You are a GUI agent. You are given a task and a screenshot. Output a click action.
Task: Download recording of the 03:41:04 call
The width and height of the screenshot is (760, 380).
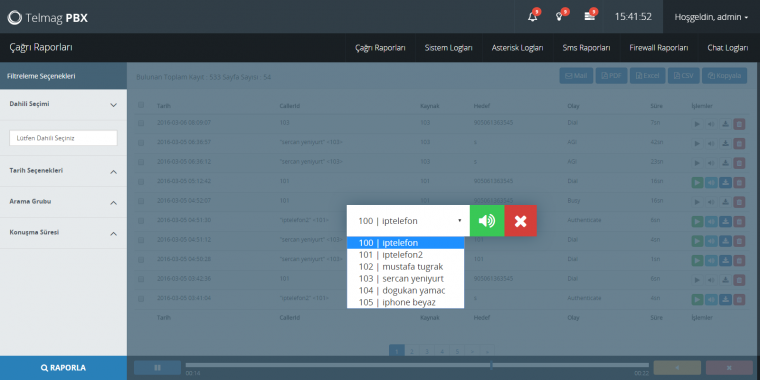pos(725,300)
